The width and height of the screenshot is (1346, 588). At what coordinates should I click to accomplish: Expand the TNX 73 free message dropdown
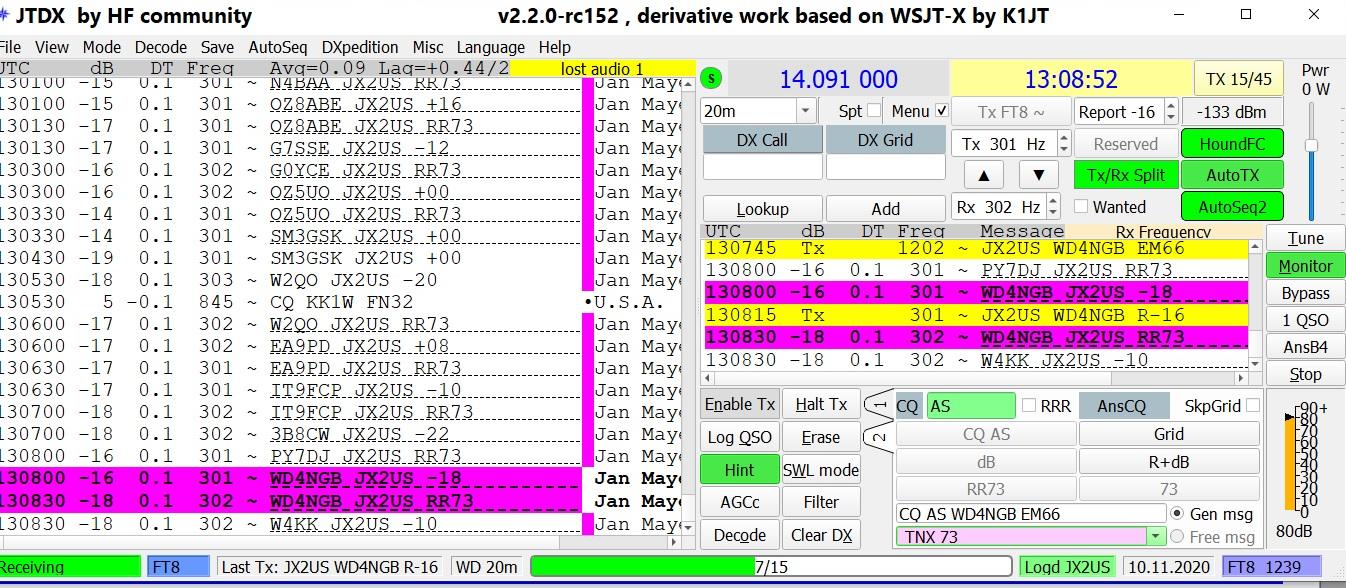(1156, 537)
